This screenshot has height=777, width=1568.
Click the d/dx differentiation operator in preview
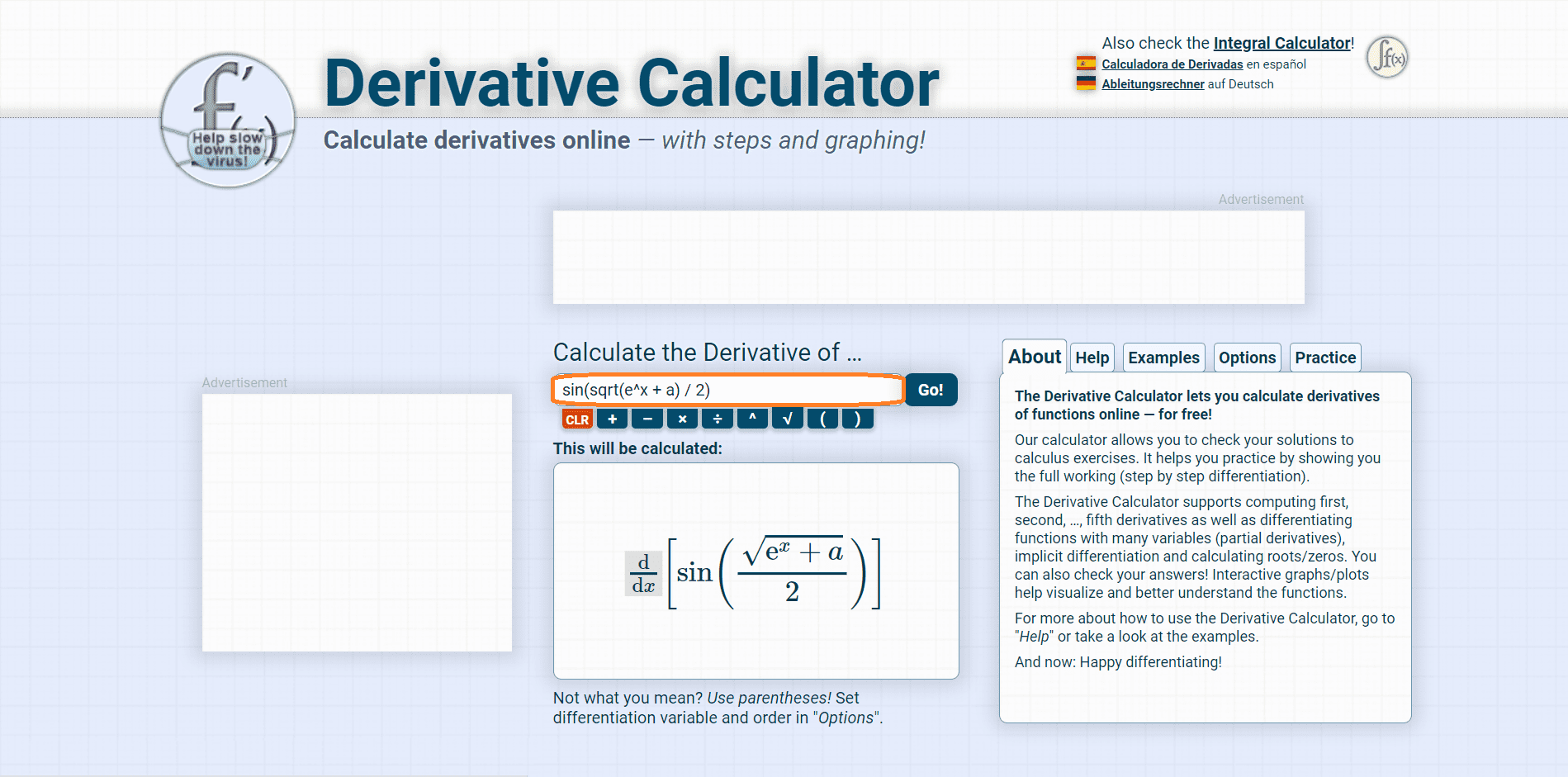click(x=643, y=573)
